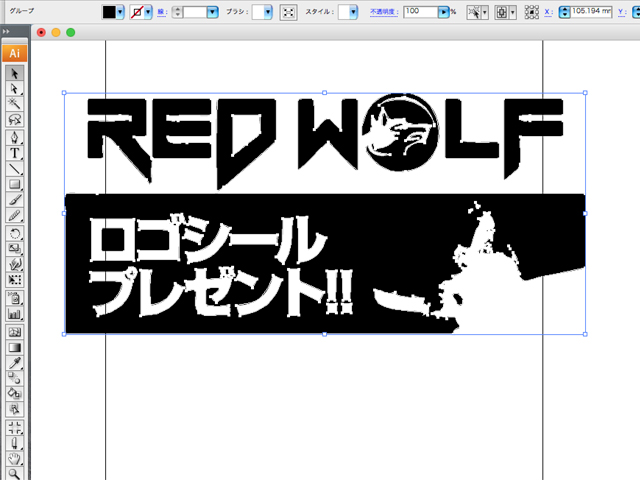This screenshot has height=480, width=640.
Task: Collapse tools panel with double arrows
Action: tap(6, 31)
